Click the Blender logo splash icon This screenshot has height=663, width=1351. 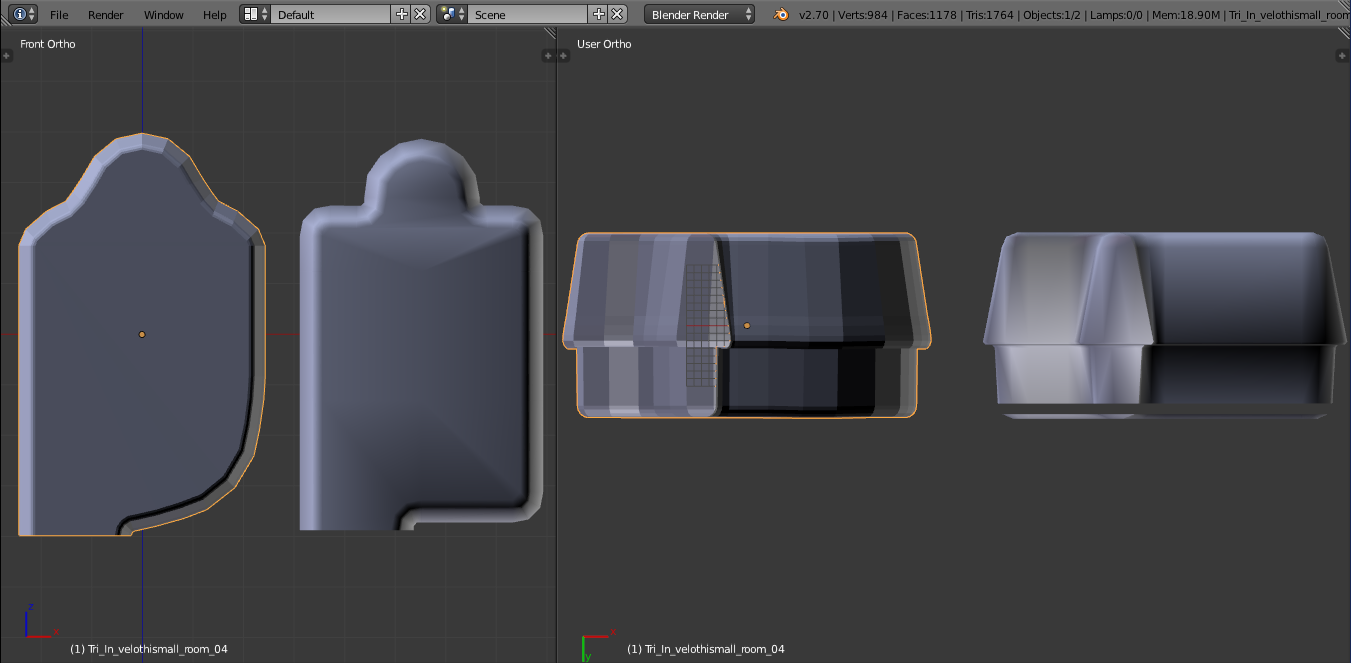[x=780, y=14]
